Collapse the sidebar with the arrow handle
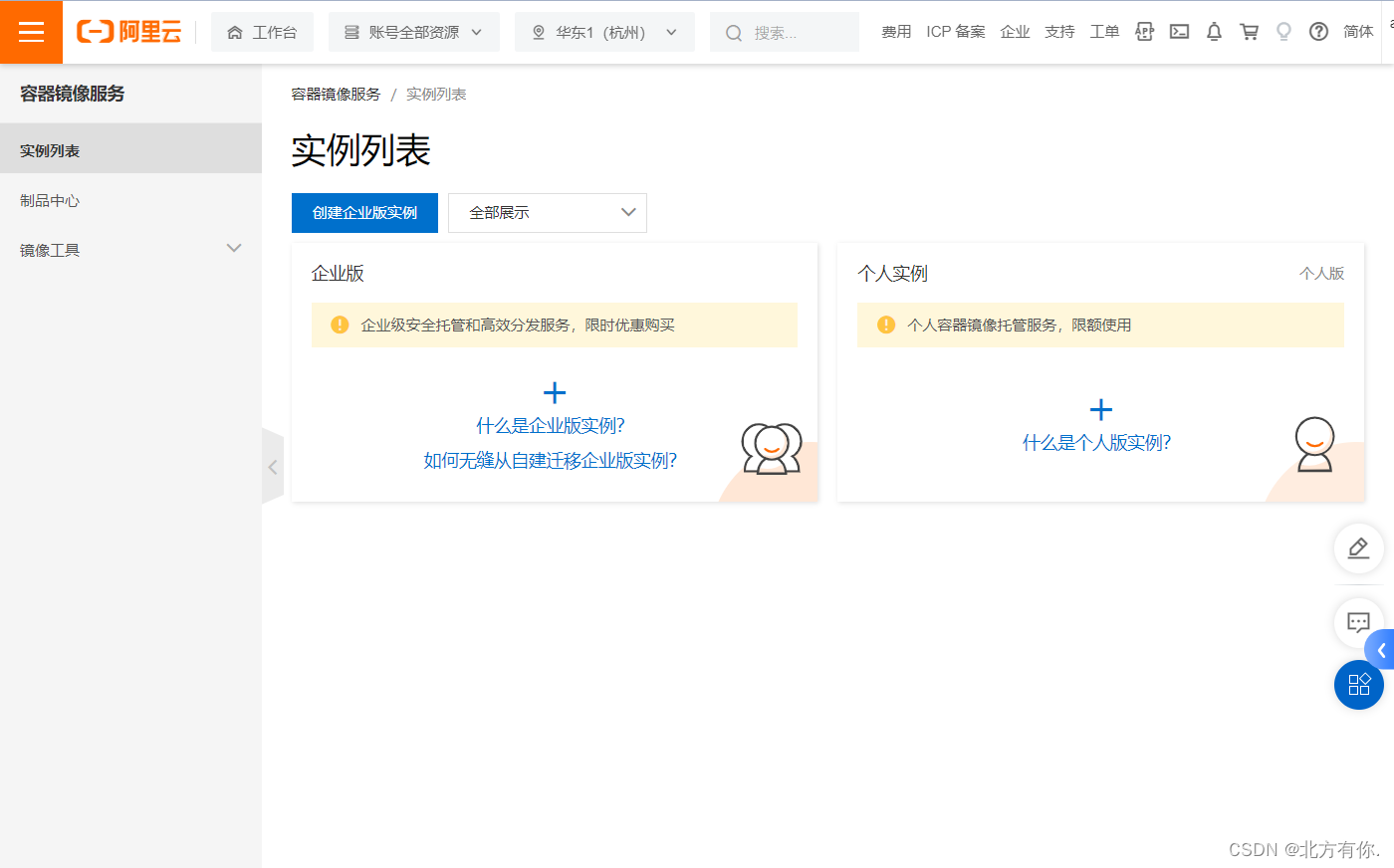Screen dimensions: 1394x868 [273, 467]
